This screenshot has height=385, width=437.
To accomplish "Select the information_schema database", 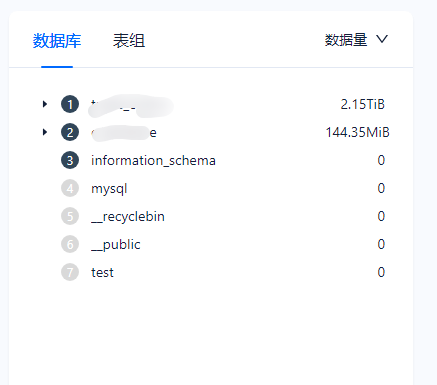I will point(153,161).
